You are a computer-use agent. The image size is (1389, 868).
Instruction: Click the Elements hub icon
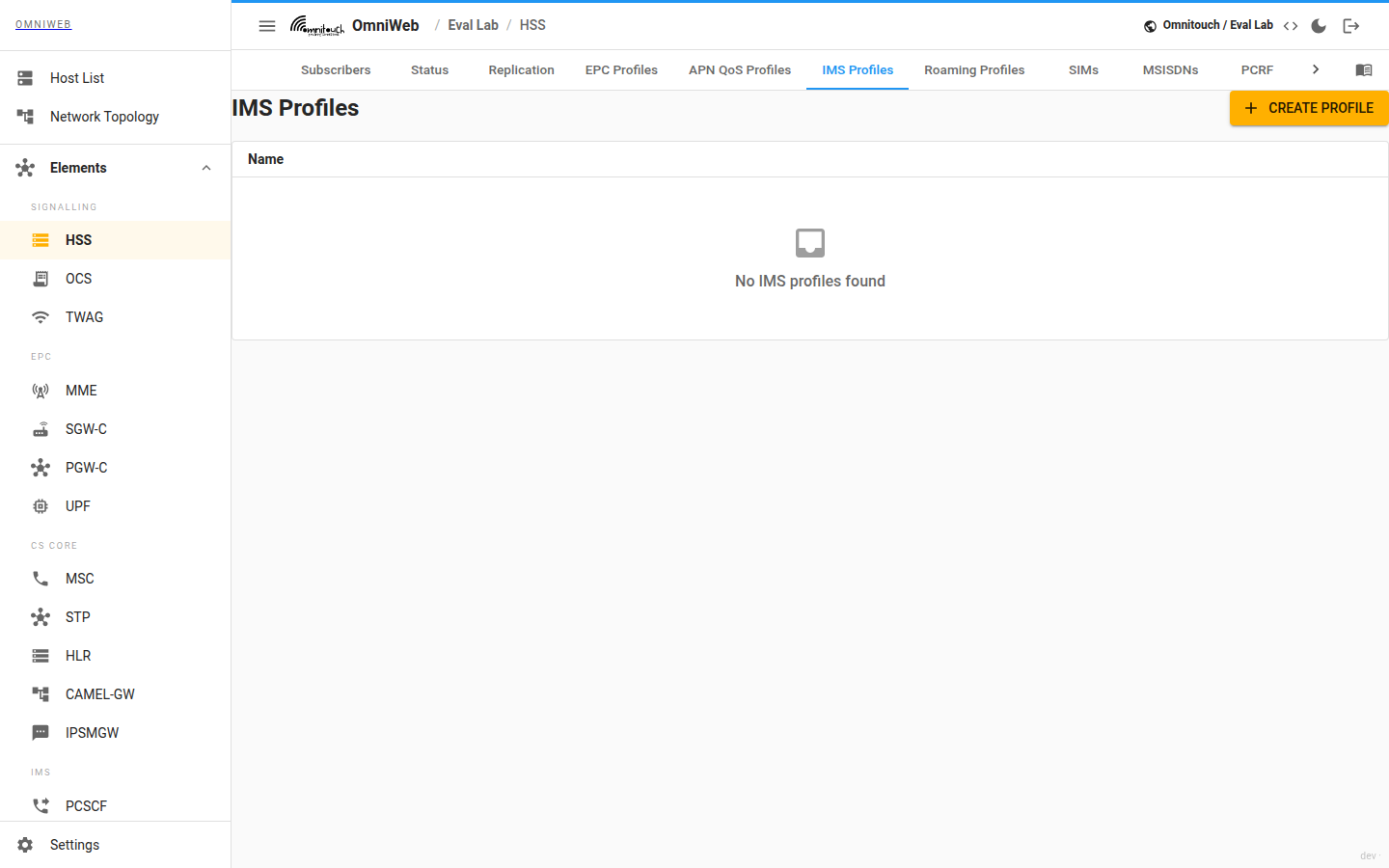25,168
